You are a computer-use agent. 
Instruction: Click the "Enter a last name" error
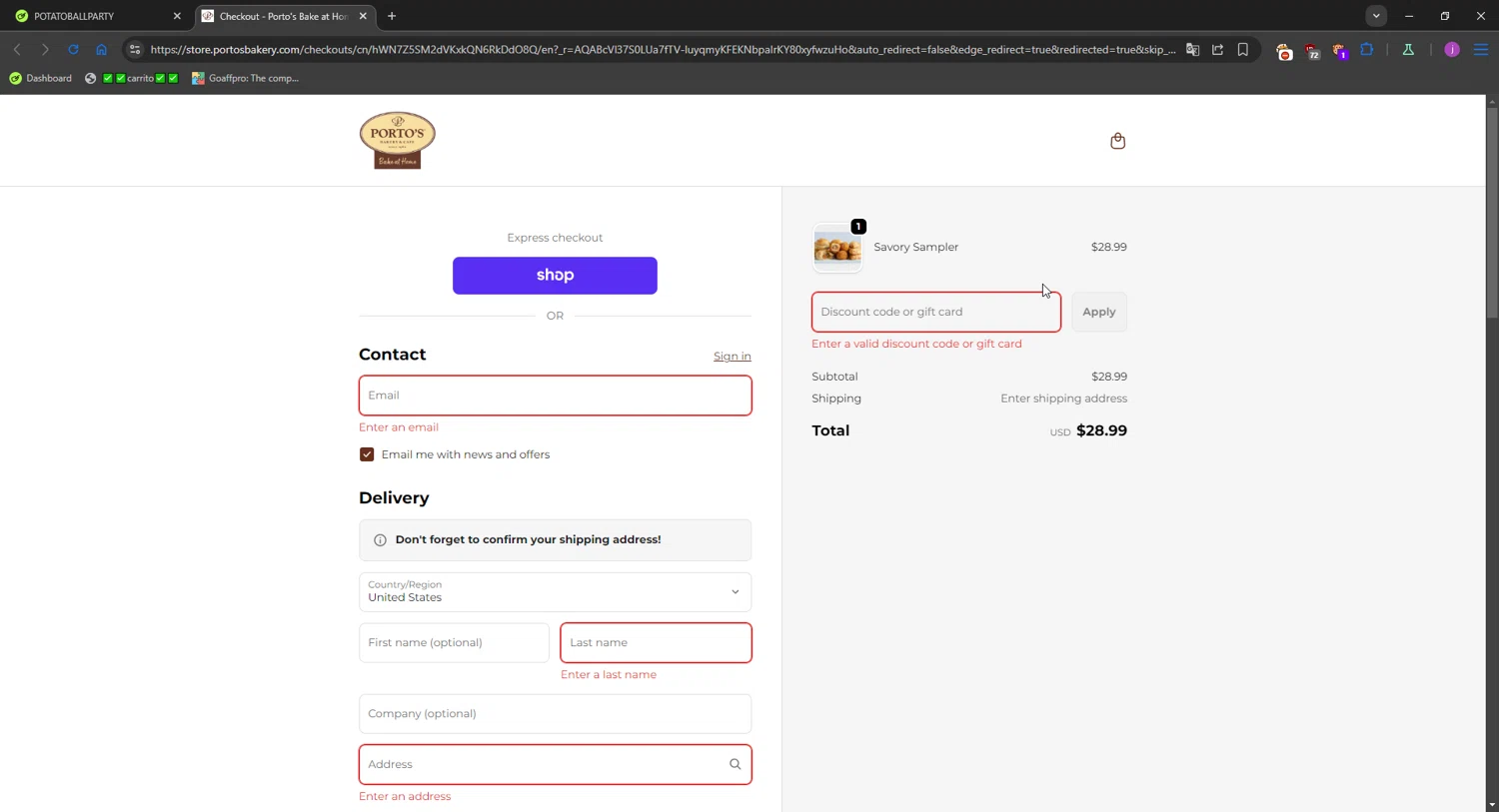[609, 675]
